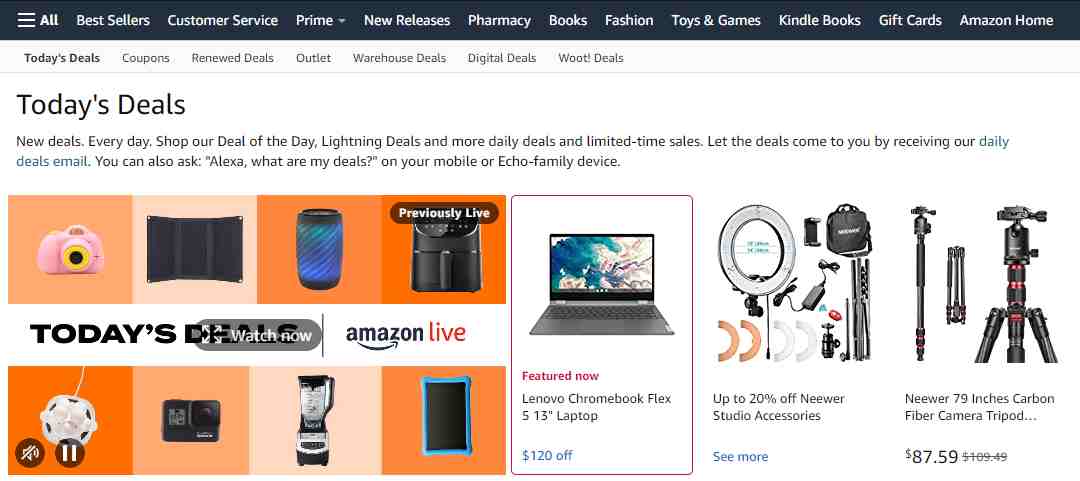The width and height of the screenshot is (1080, 481).
Task: Click the Watch now button
Action: (x=258, y=336)
